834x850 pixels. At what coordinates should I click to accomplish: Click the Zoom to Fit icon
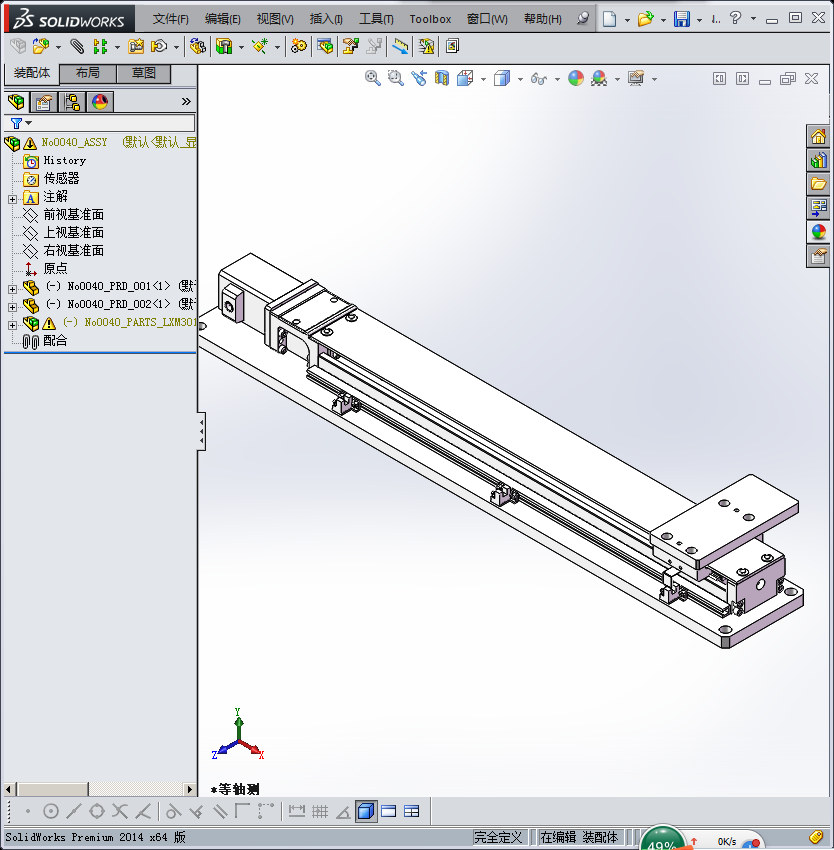[x=372, y=79]
